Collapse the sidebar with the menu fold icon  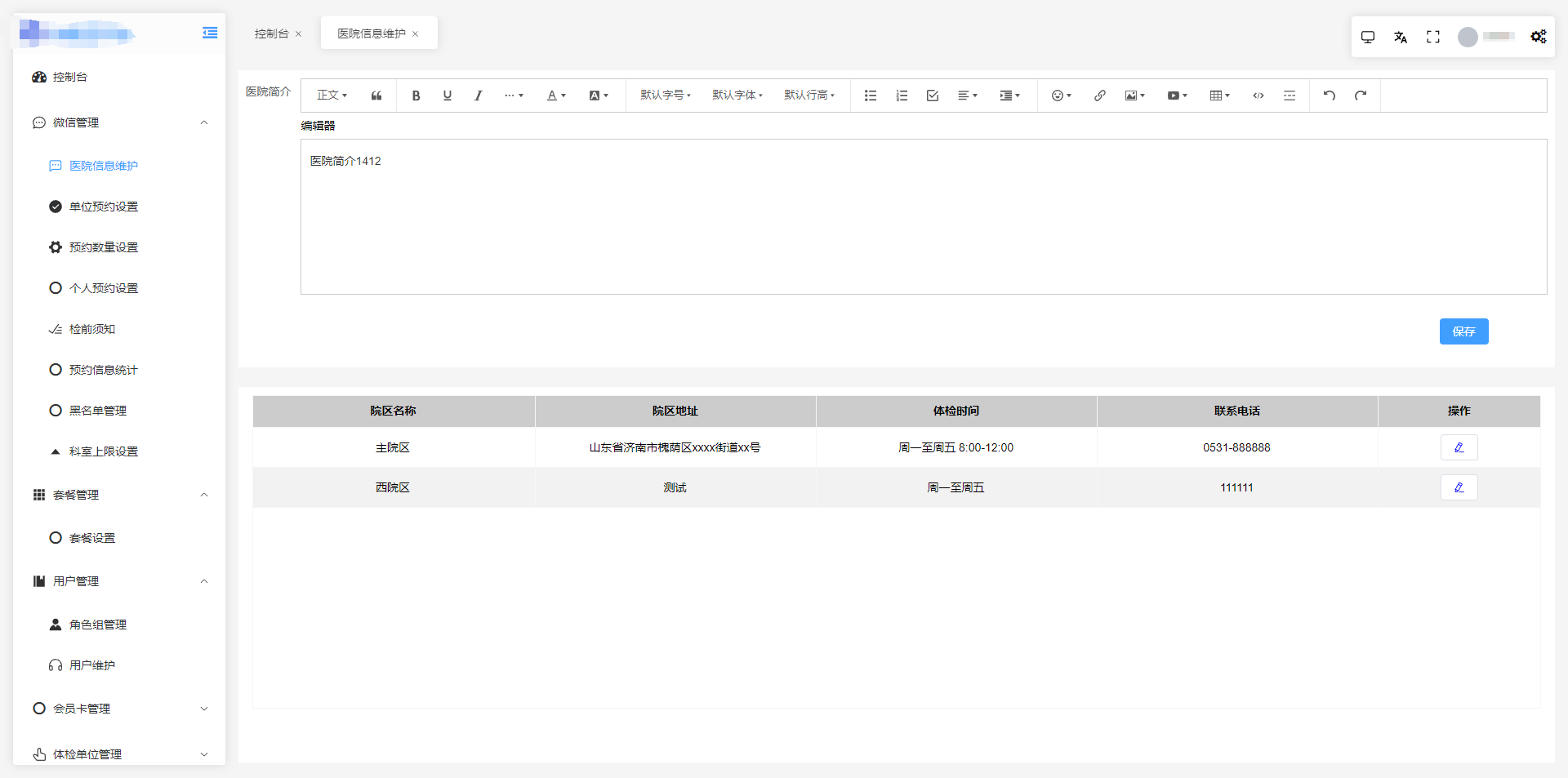click(210, 33)
